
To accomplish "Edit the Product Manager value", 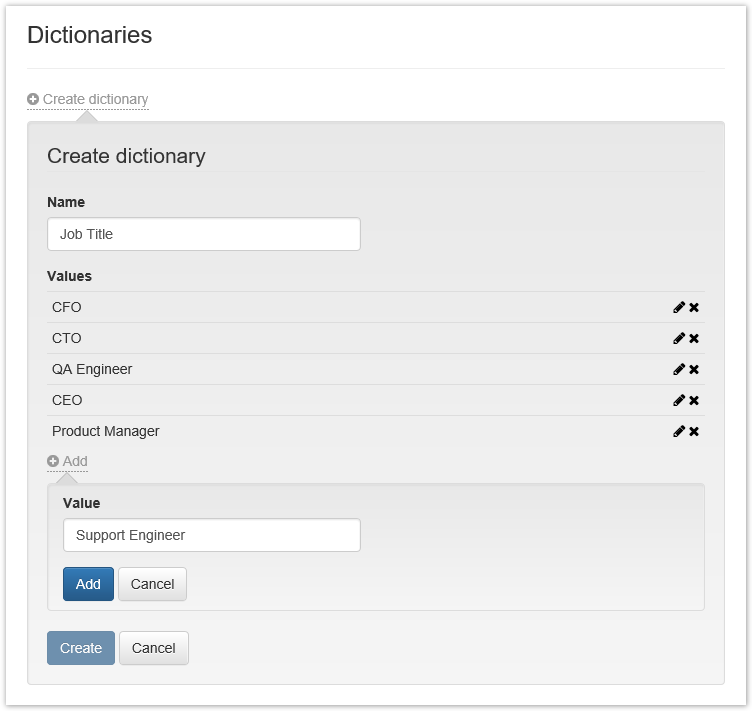I will (679, 432).
